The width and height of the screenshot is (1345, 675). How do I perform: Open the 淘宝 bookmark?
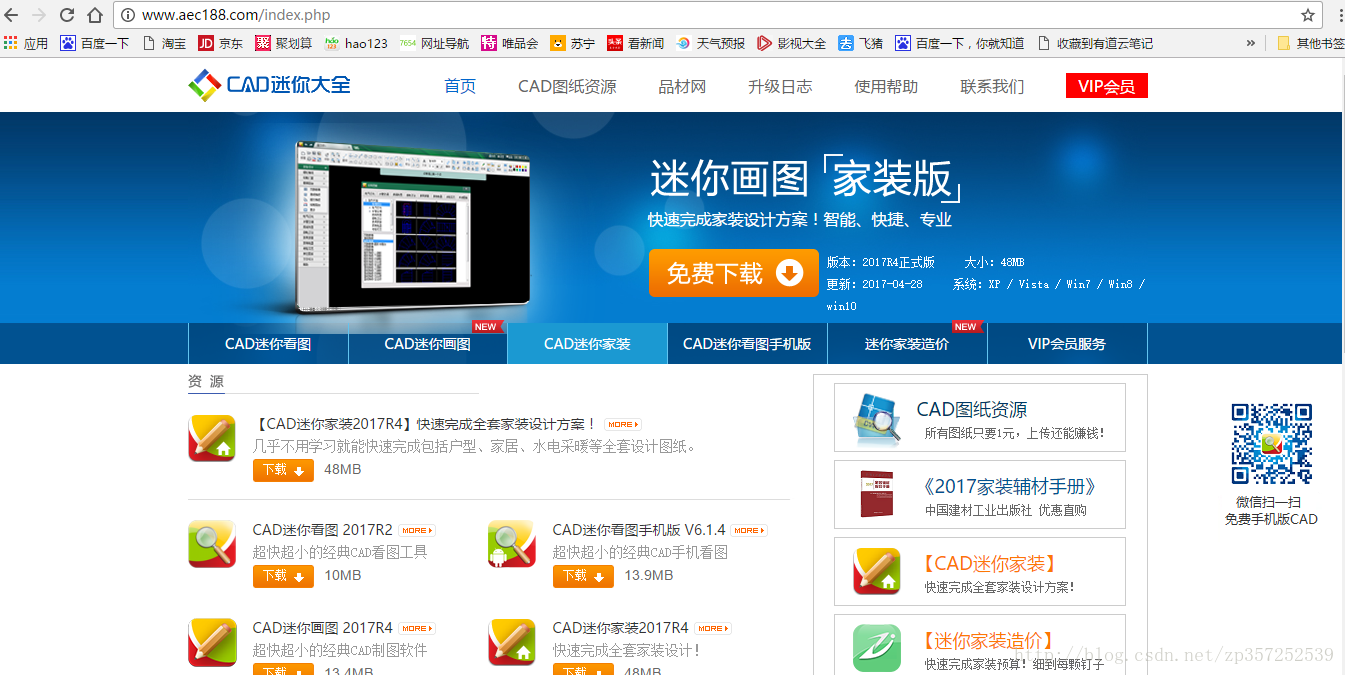pos(165,43)
